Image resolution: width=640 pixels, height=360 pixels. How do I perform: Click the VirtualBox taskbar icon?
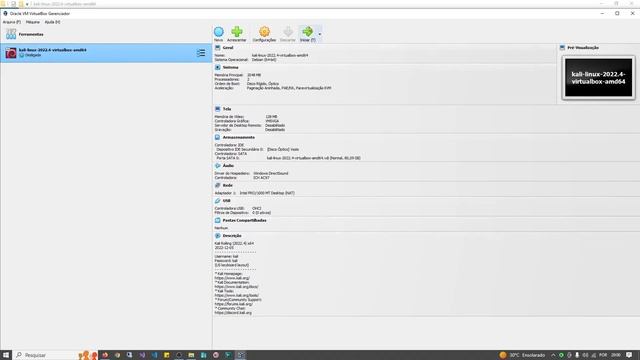[x=241, y=355]
